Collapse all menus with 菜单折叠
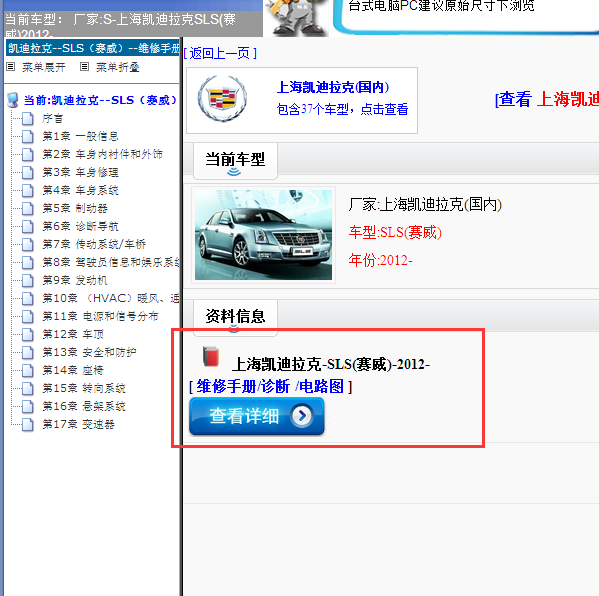 point(118,67)
